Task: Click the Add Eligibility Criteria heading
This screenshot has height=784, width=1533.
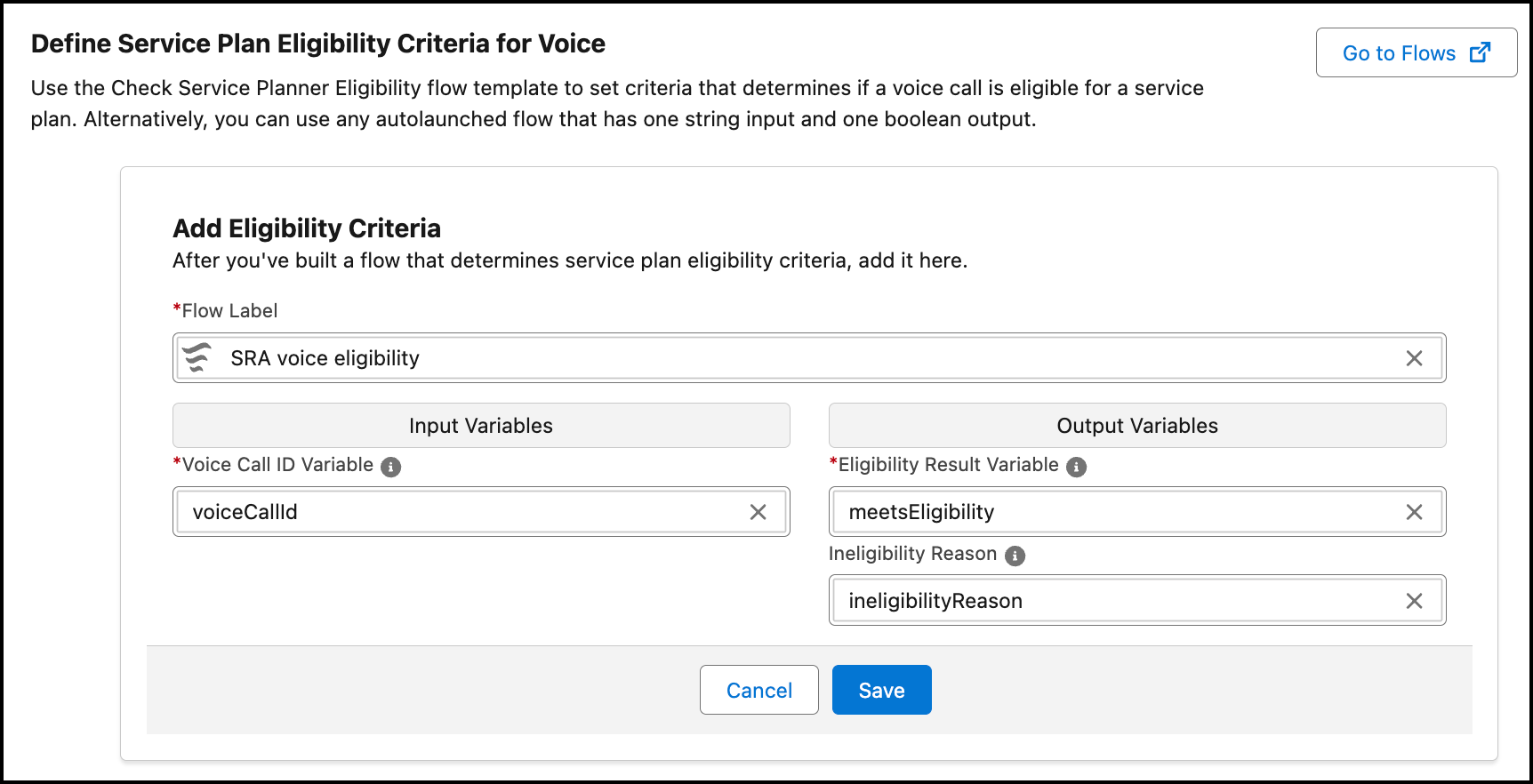Action: (x=307, y=228)
